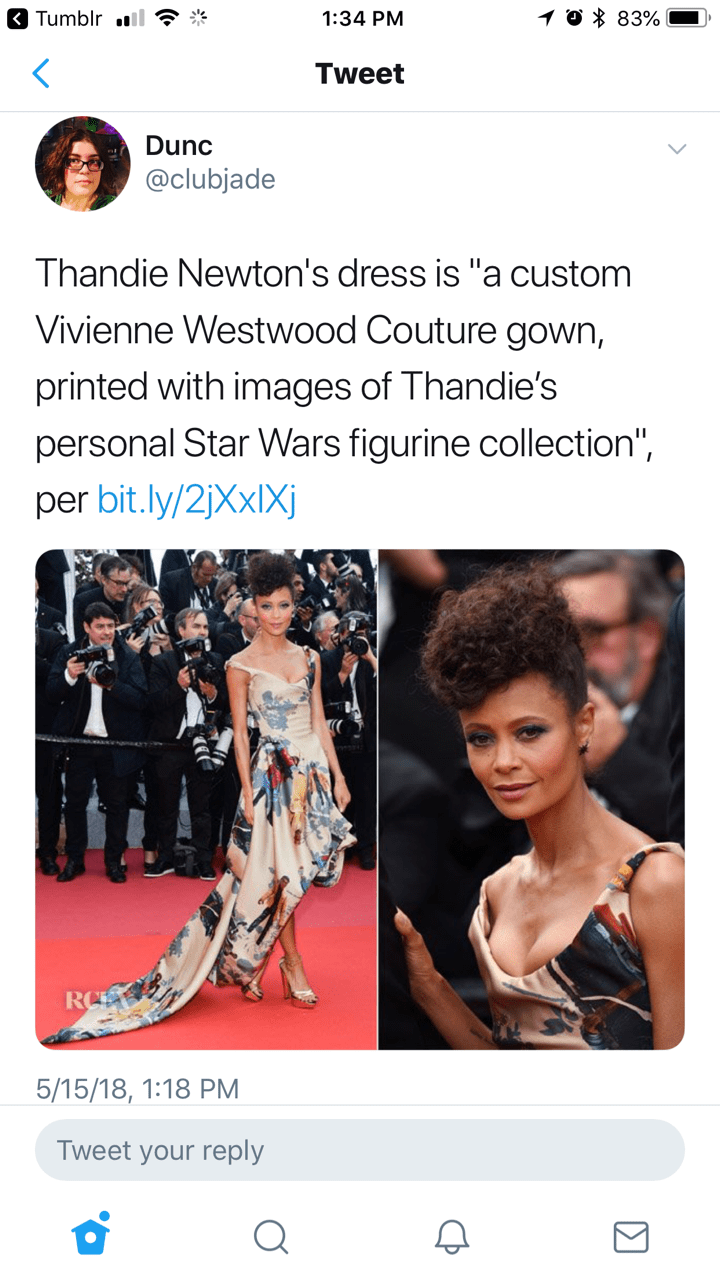Open the Home tab with notification dot
The width and height of the screenshot is (720, 1280).
[91, 1233]
